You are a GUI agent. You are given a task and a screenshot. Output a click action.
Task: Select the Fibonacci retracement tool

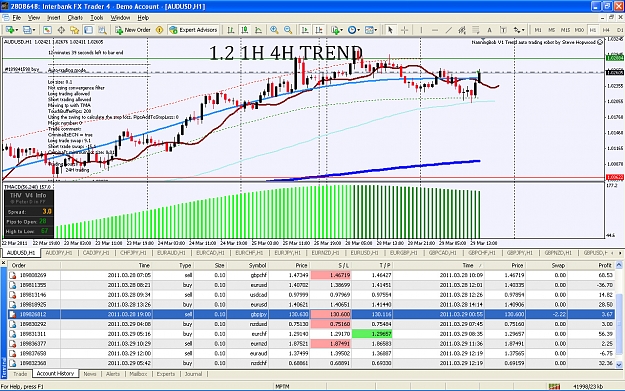point(476,30)
